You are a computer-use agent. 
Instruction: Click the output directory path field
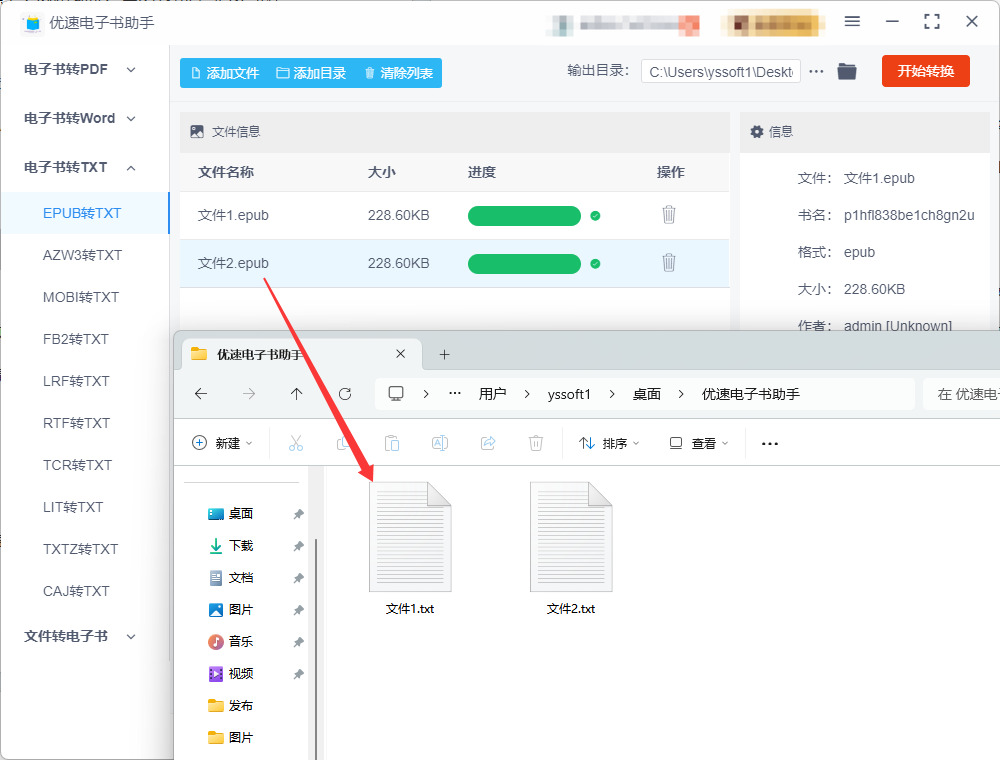point(721,71)
